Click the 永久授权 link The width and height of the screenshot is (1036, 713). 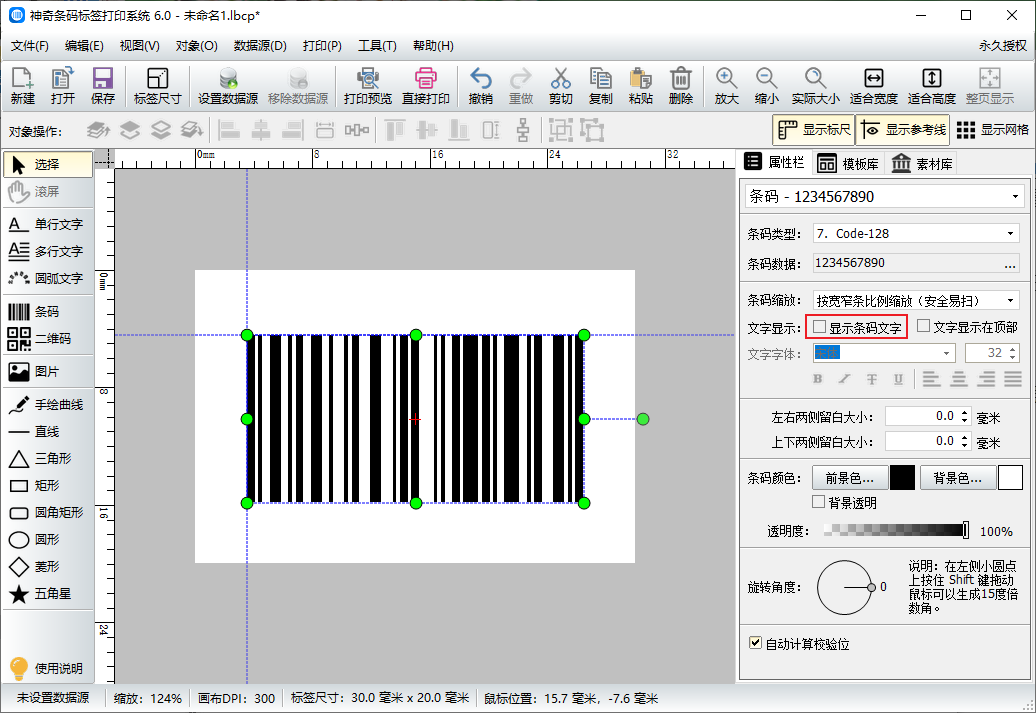tap(1003, 46)
